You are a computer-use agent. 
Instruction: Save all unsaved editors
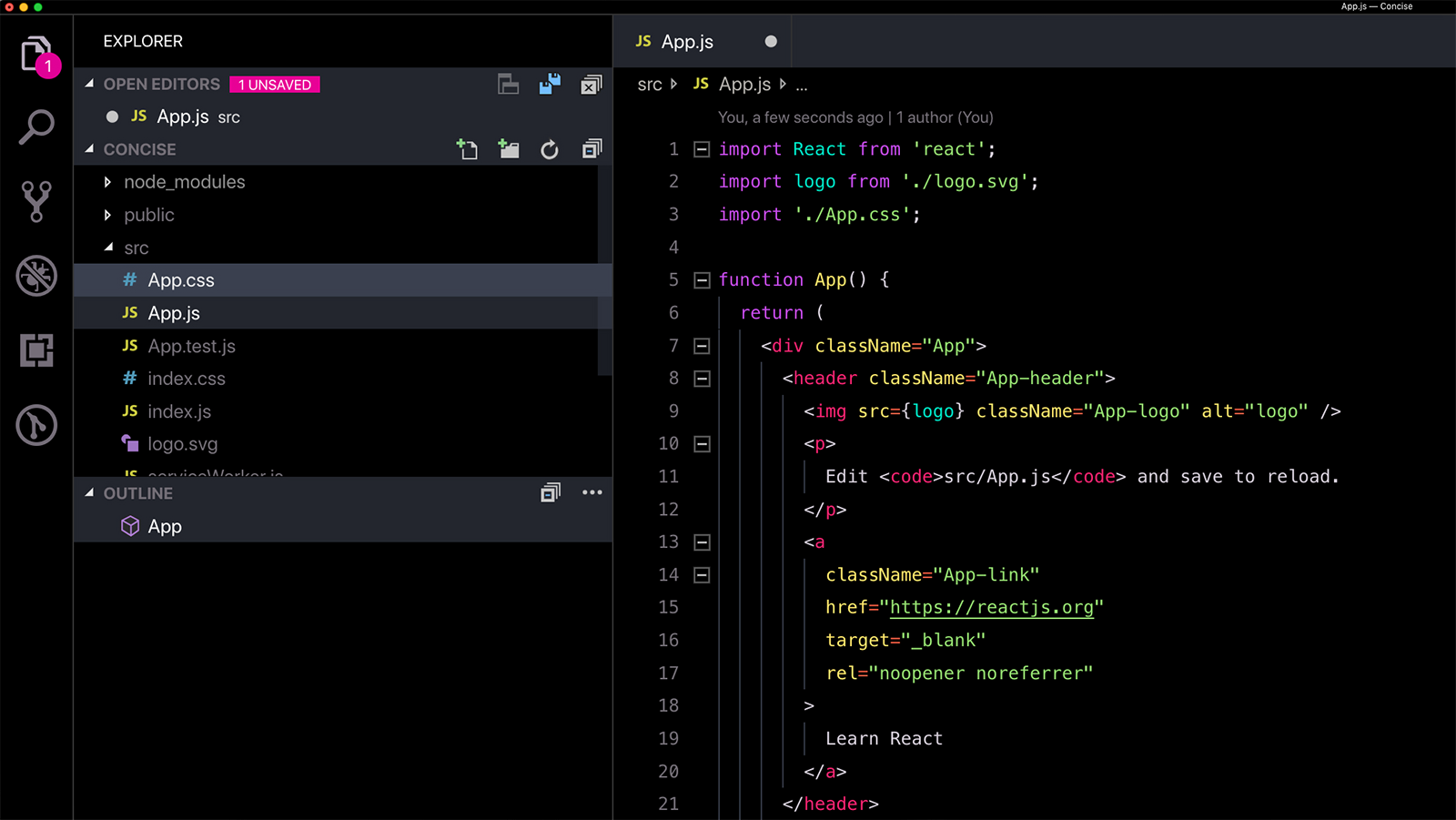549,84
